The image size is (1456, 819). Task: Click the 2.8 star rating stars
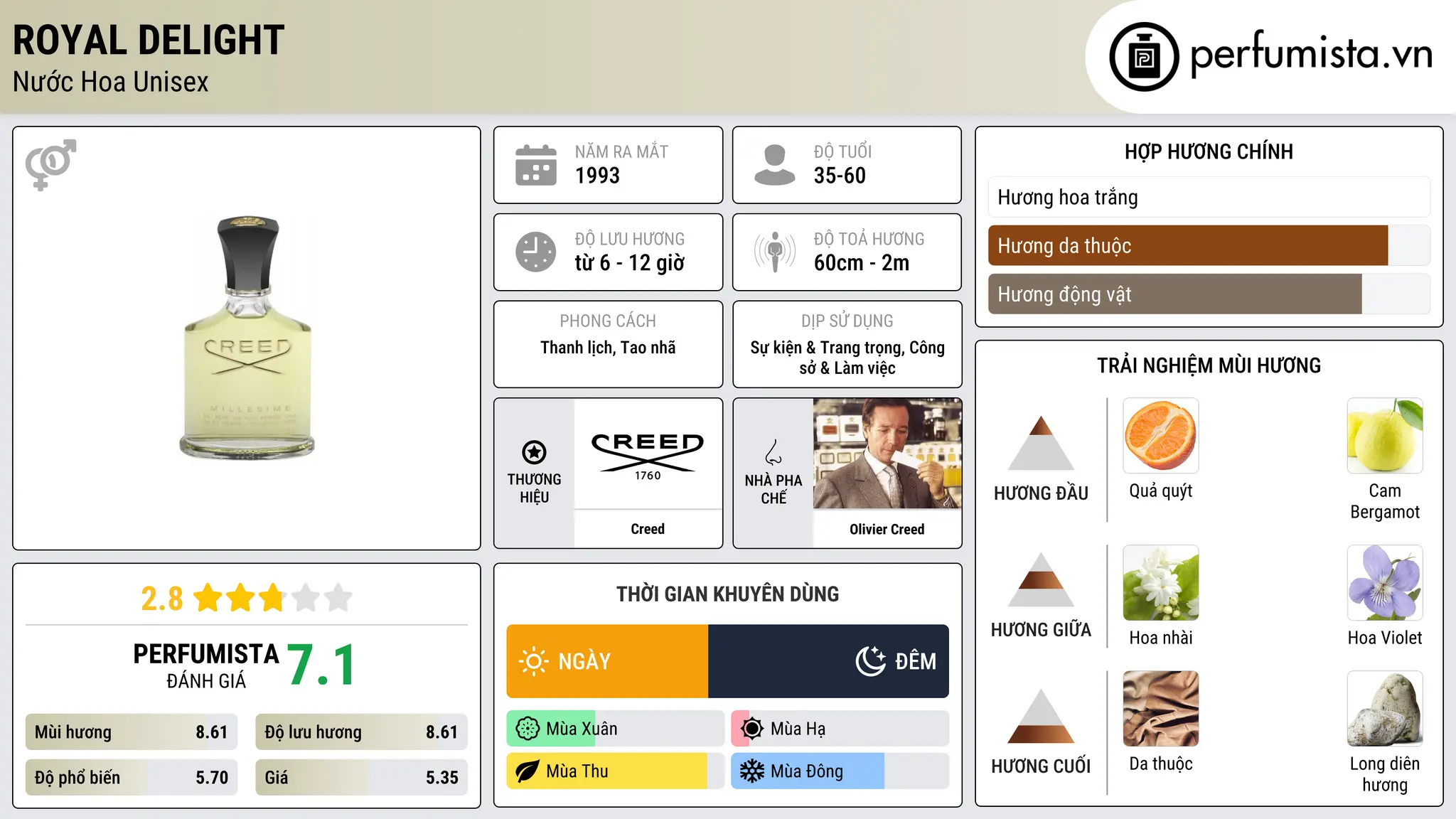(x=273, y=598)
